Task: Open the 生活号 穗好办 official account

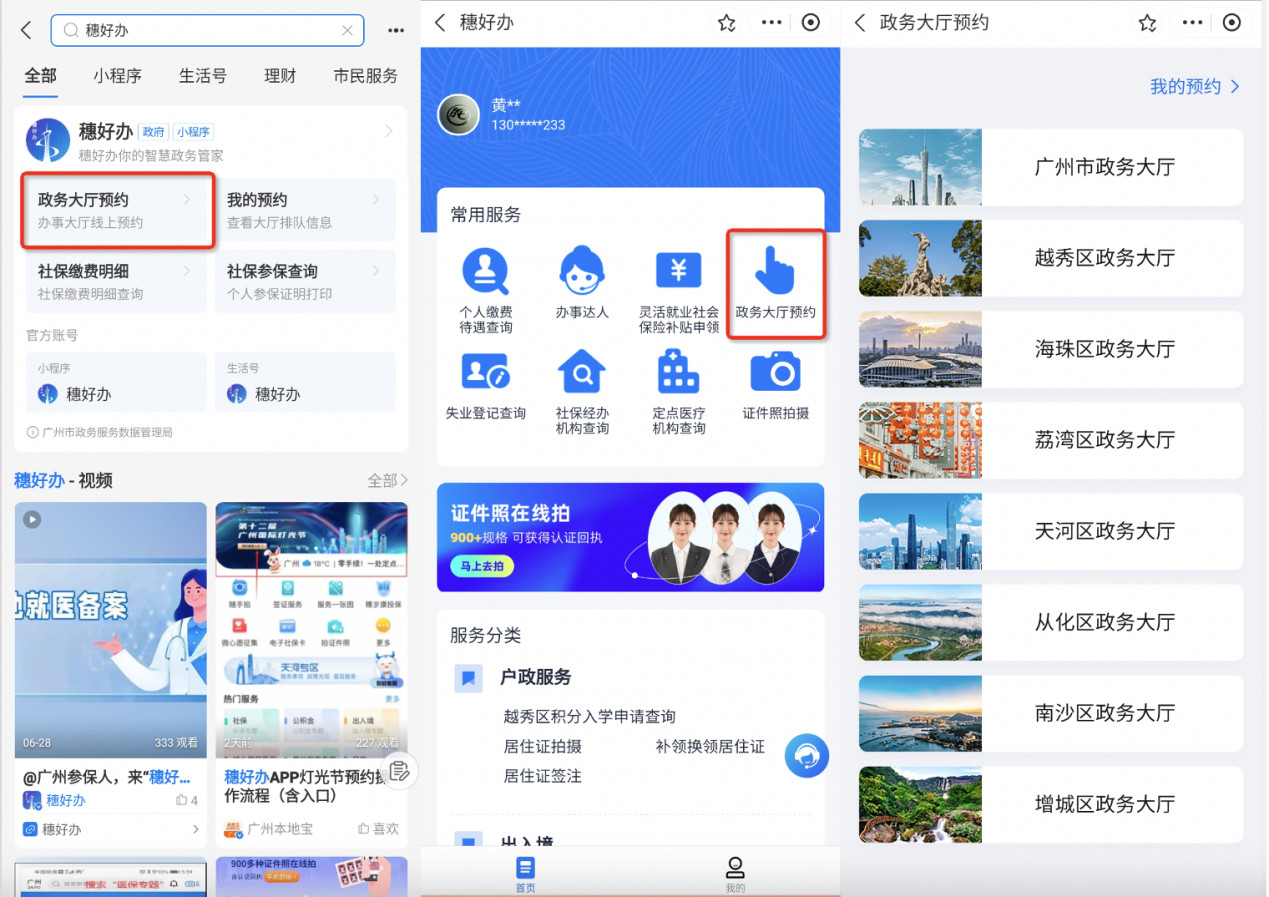Action: pos(304,382)
